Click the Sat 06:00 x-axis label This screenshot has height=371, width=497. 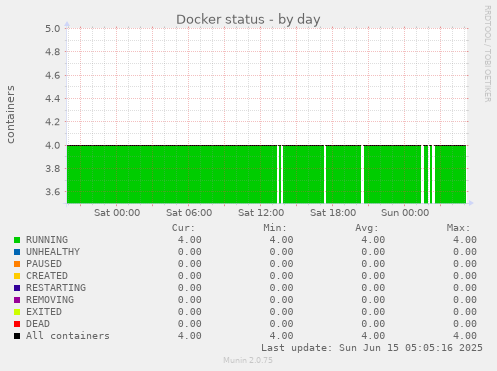(189, 213)
